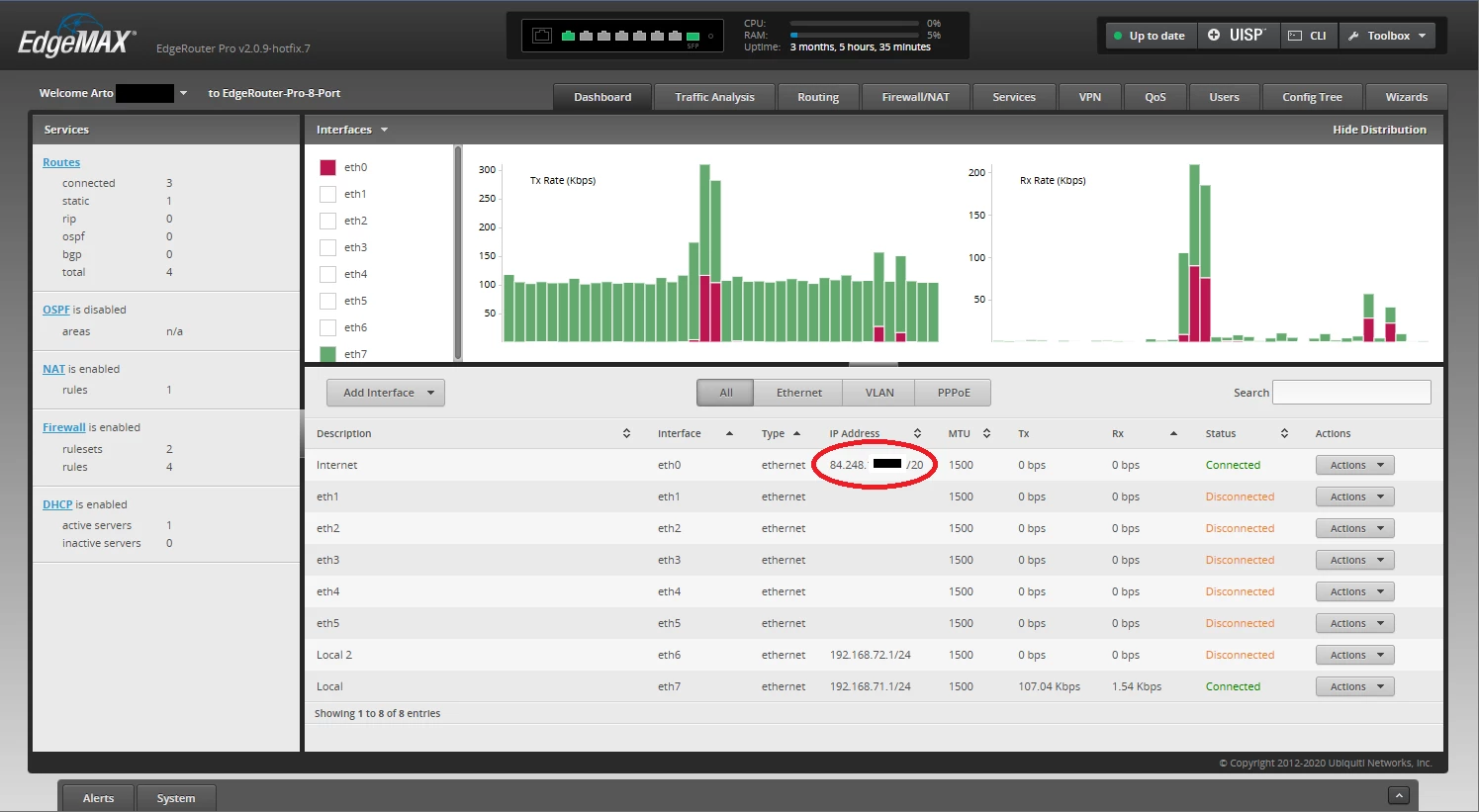Open the QoS tab
This screenshot has width=1479, height=812.
[x=1155, y=97]
